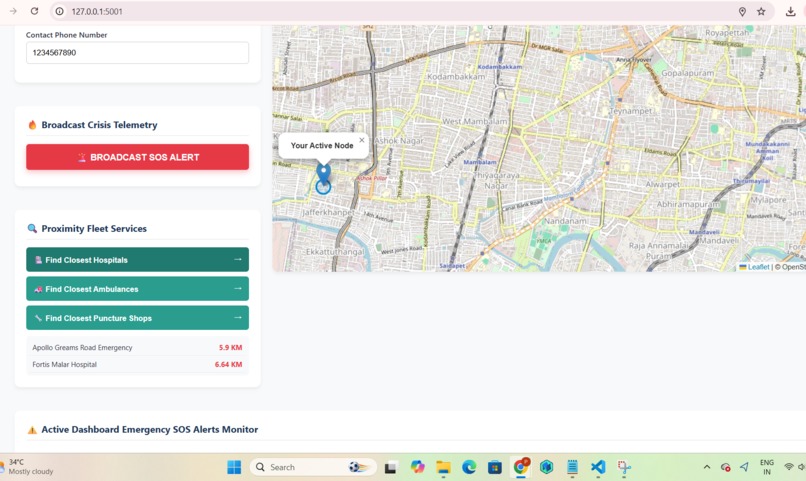Open Task View on taskbar
806x481 pixels.
391,467
